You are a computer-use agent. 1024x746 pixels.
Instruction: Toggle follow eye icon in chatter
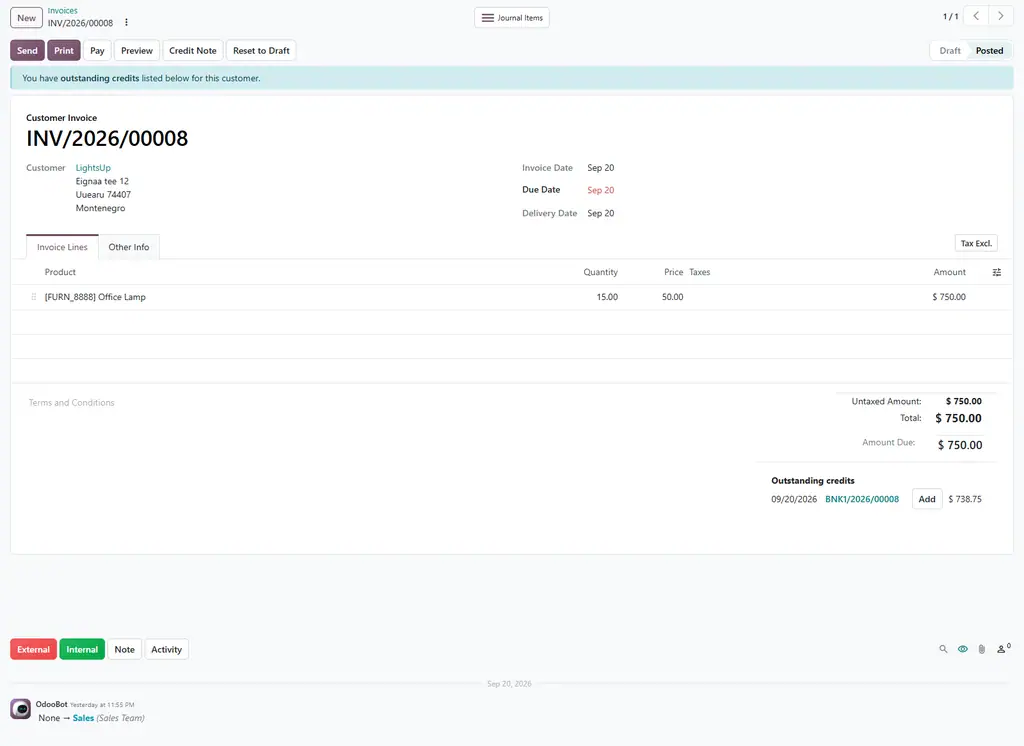pos(963,649)
